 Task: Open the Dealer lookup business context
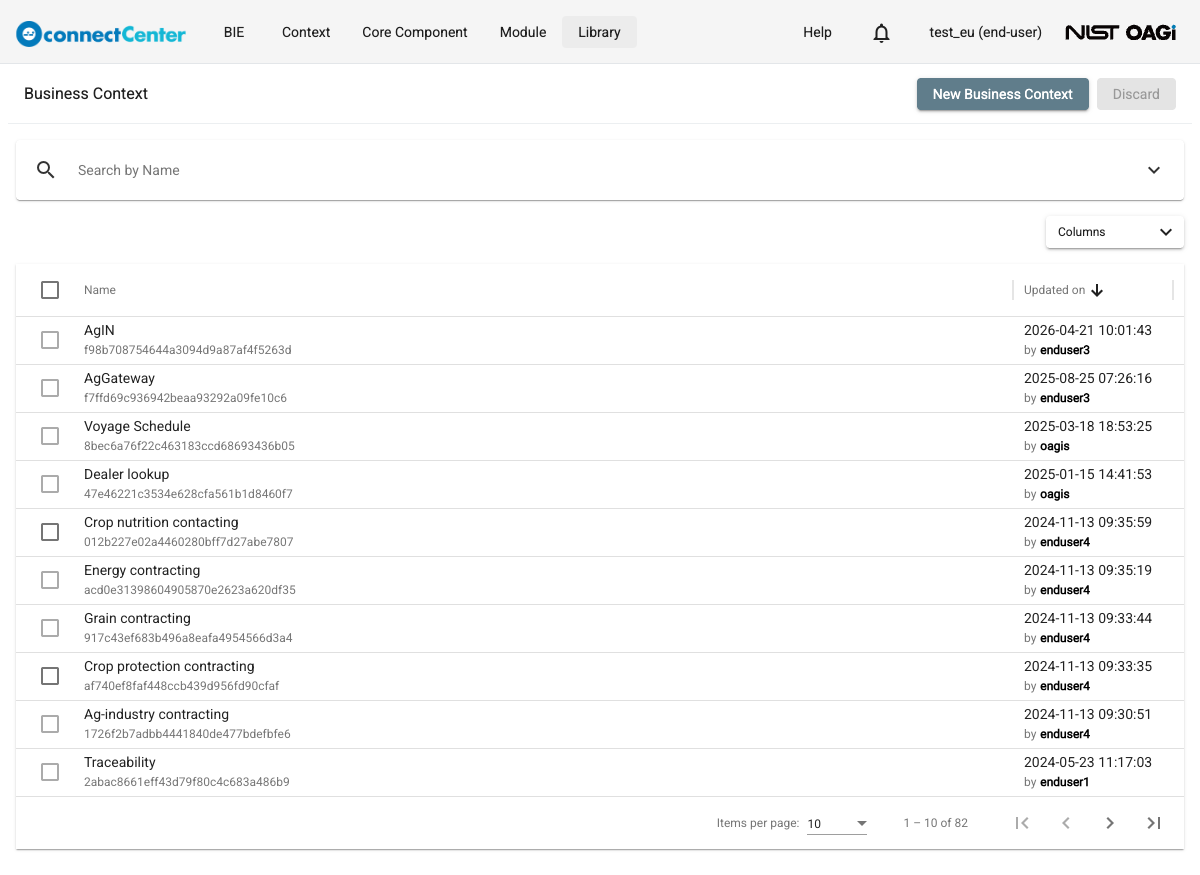(126, 474)
